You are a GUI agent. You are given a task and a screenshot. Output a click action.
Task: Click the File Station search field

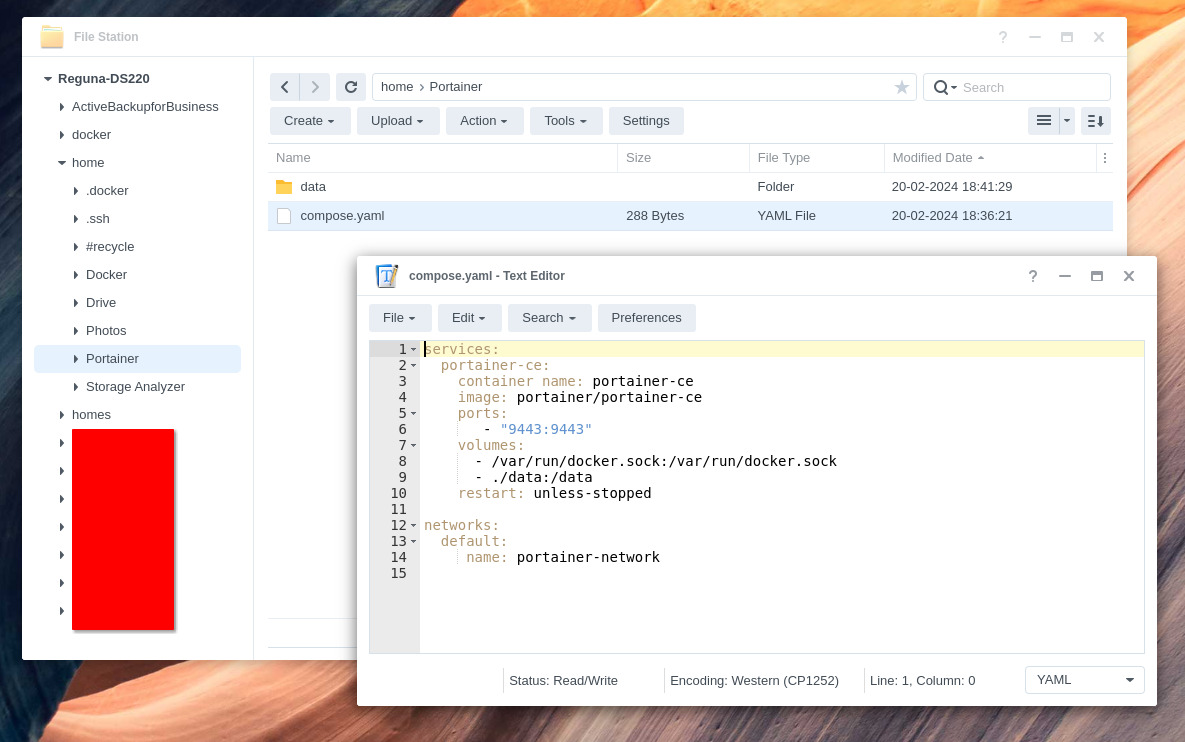(x=1030, y=87)
